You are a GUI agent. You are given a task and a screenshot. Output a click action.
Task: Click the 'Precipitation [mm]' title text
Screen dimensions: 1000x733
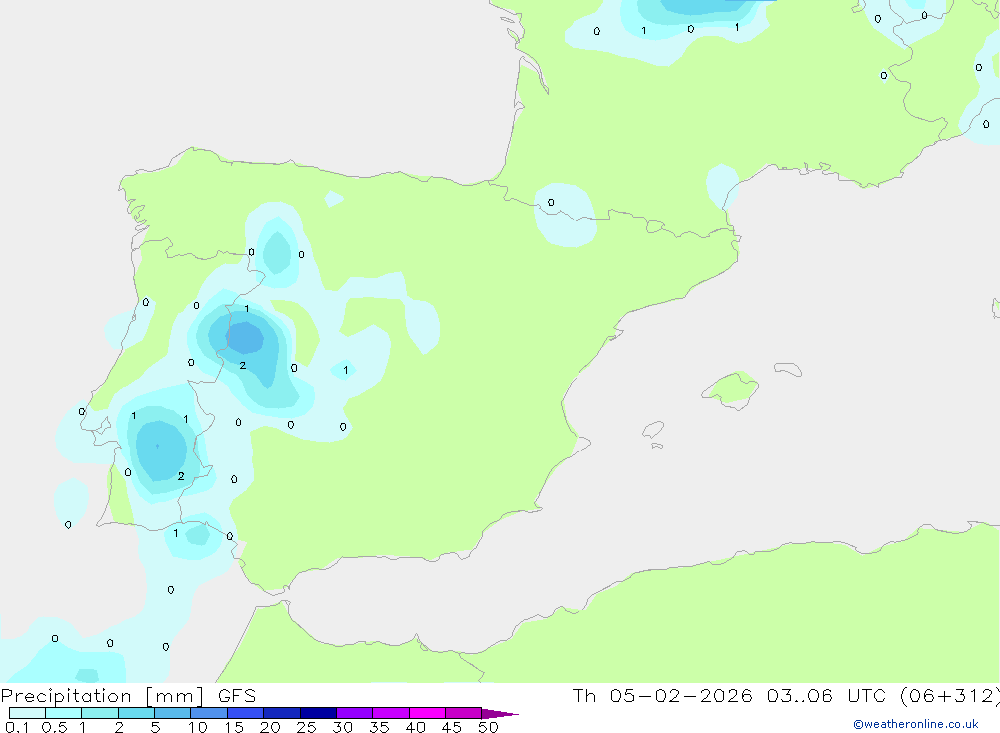103,696
